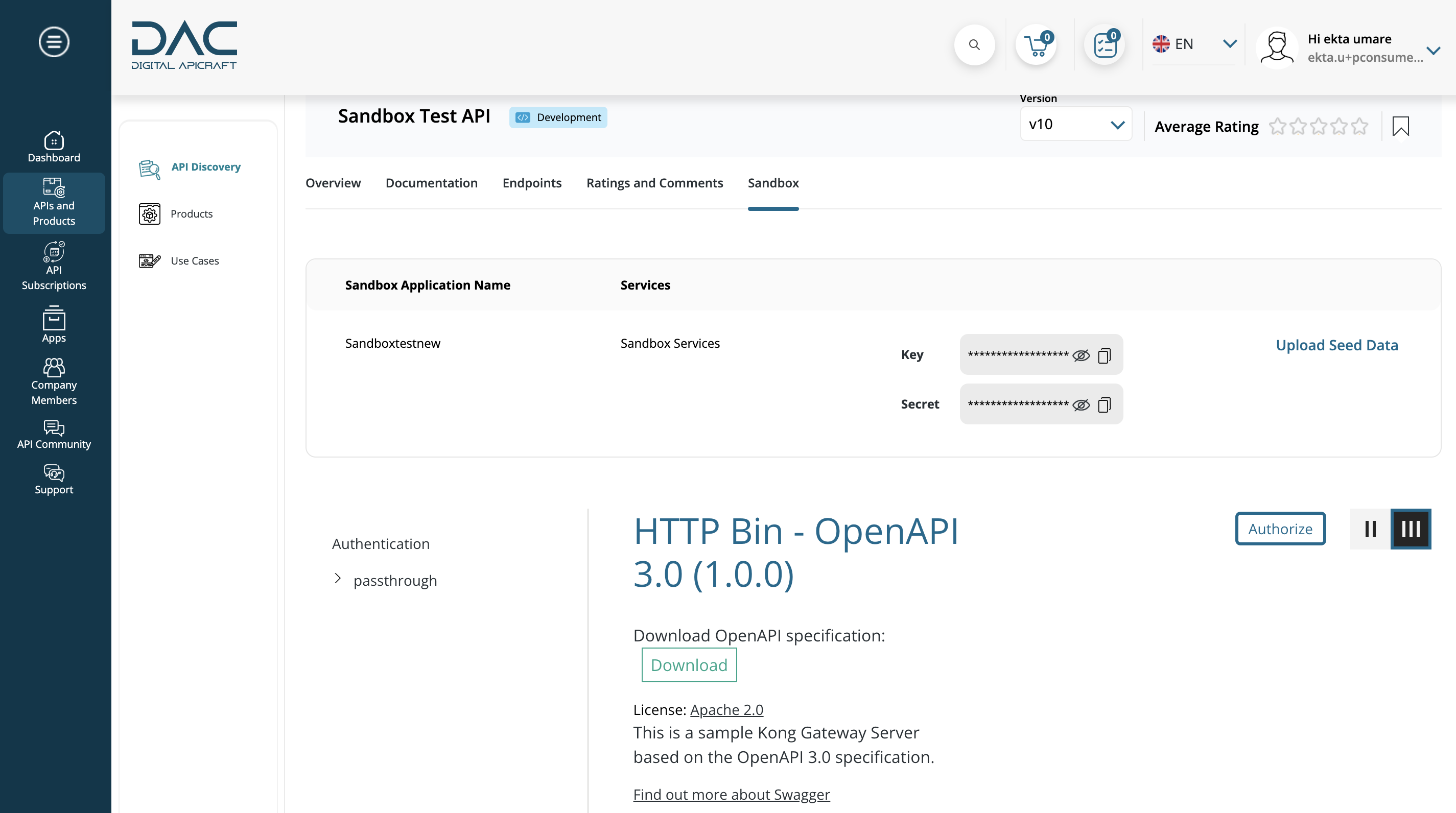Click the Hi ekta umare greeting
Viewport: 1456px width, 813px height.
pyautogui.click(x=1349, y=39)
